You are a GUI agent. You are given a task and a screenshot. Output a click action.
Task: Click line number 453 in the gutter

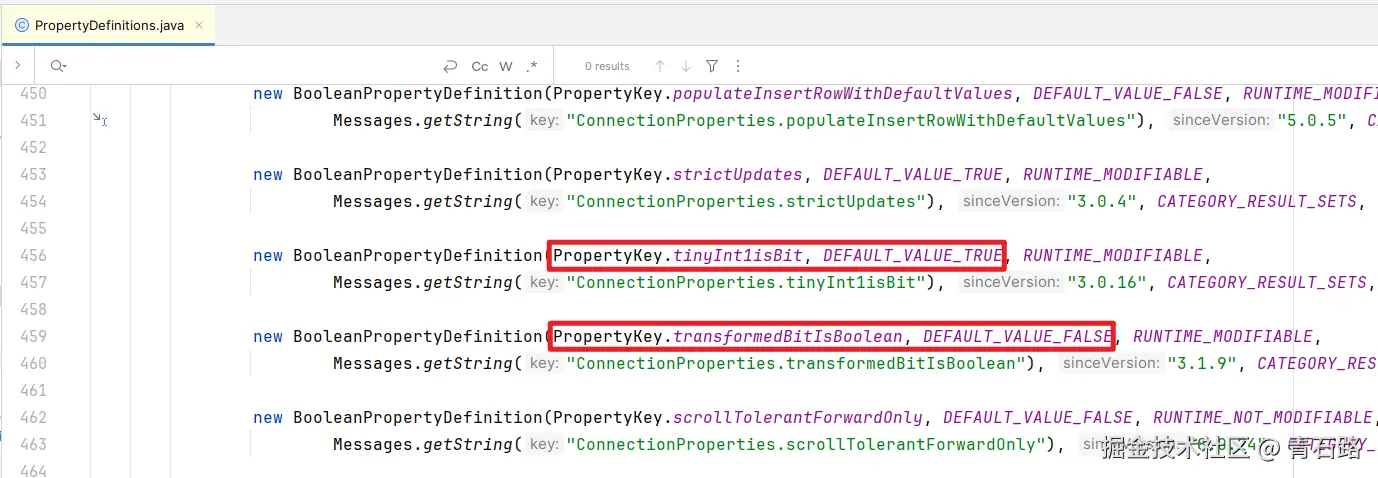point(34,174)
